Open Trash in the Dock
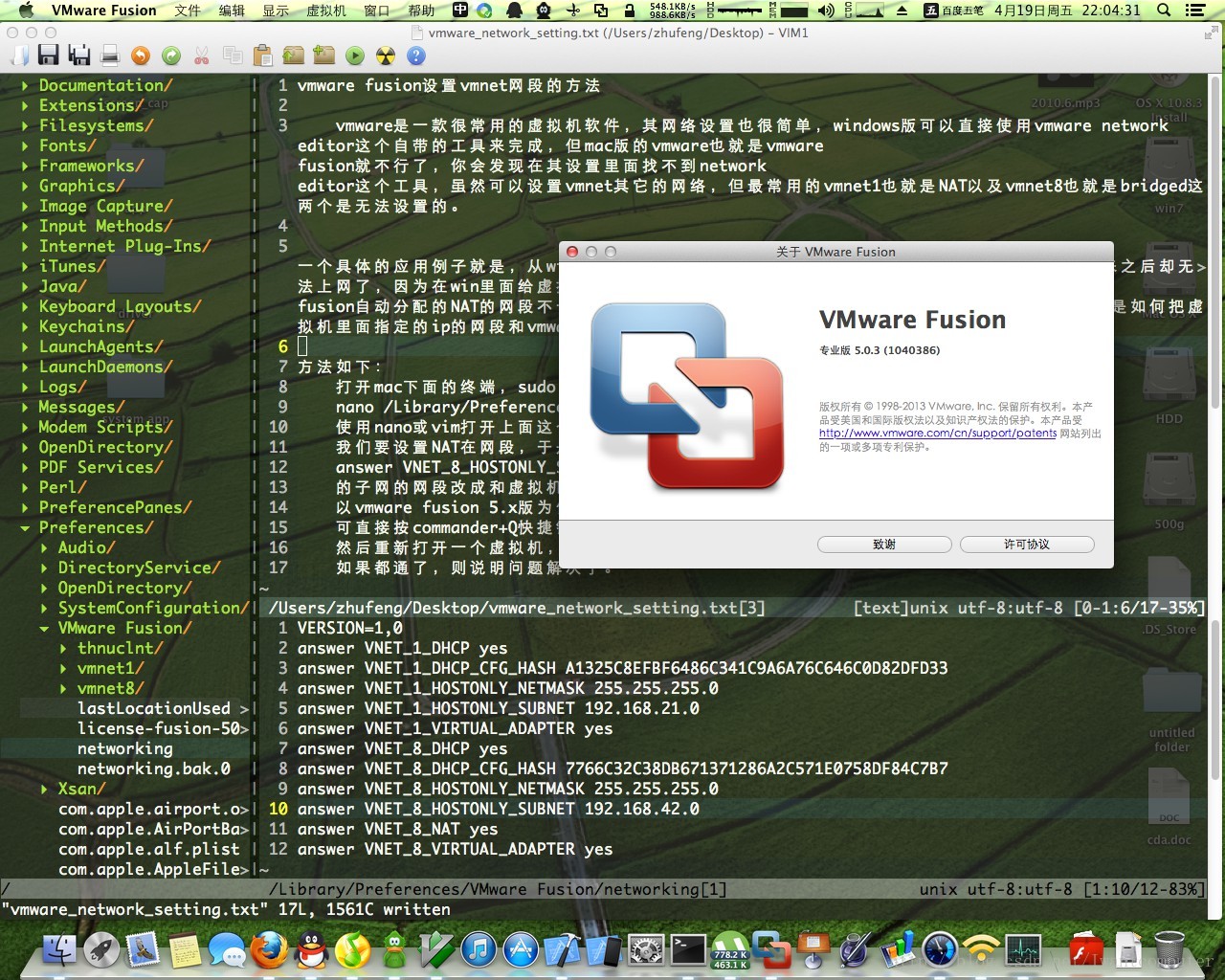The width and height of the screenshot is (1225, 980). [1169, 949]
